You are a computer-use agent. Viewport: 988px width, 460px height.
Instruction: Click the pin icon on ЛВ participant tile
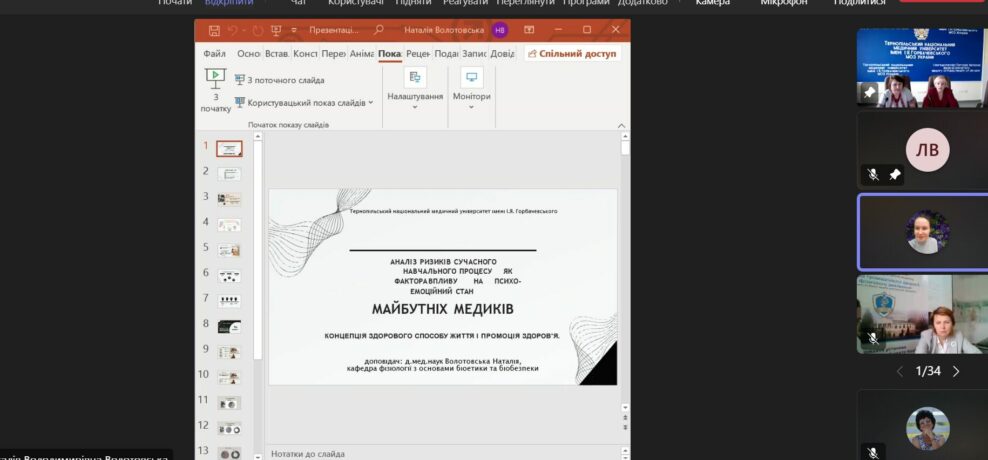(x=895, y=174)
